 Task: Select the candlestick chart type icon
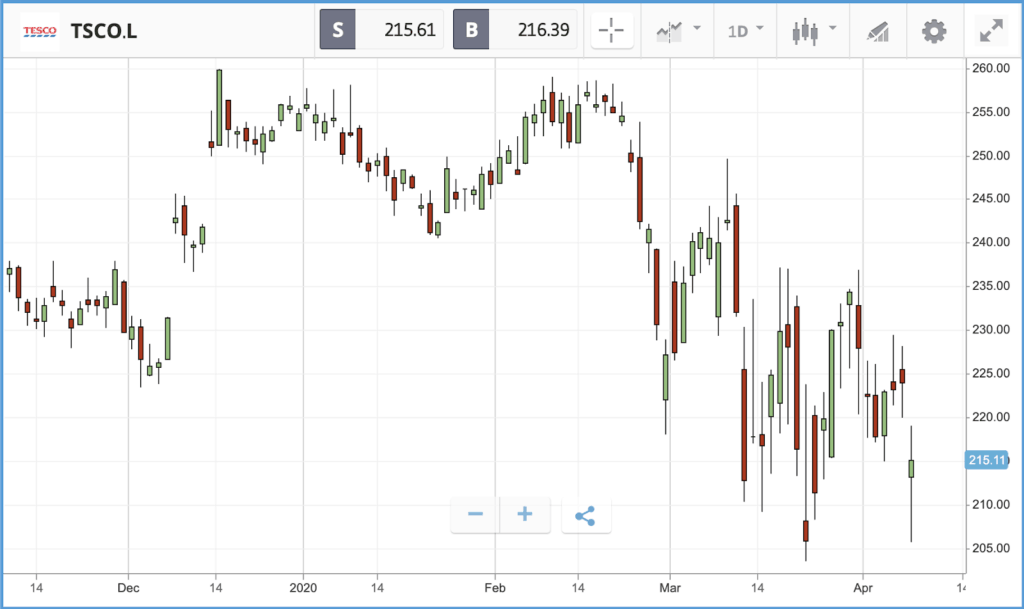coord(805,31)
